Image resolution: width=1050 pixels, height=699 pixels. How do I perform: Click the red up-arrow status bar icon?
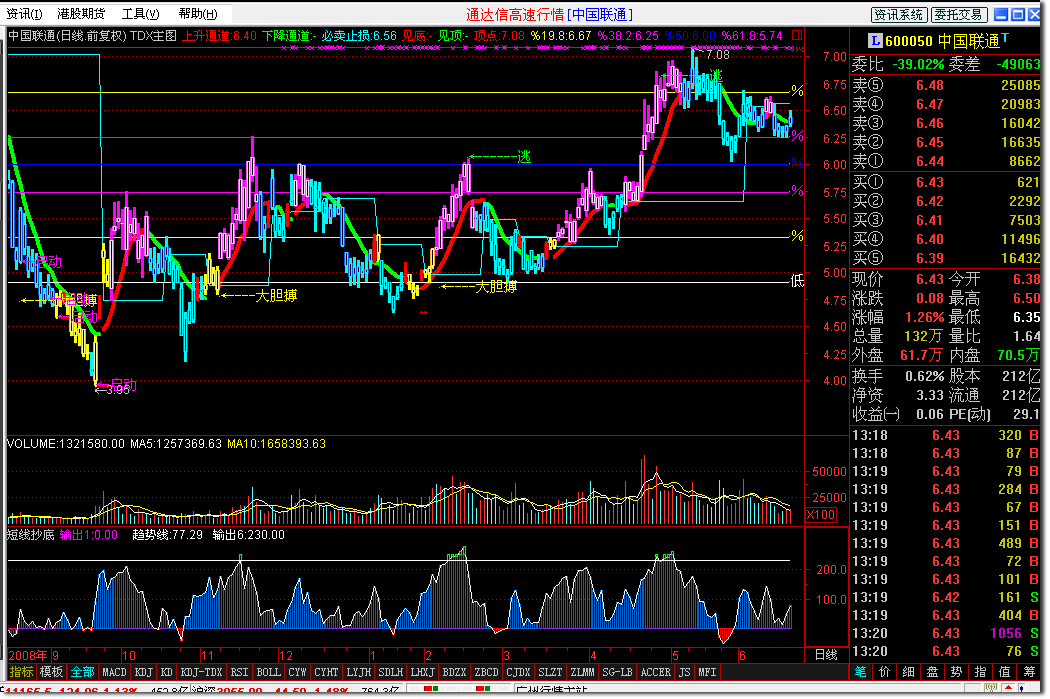tap(1008, 688)
